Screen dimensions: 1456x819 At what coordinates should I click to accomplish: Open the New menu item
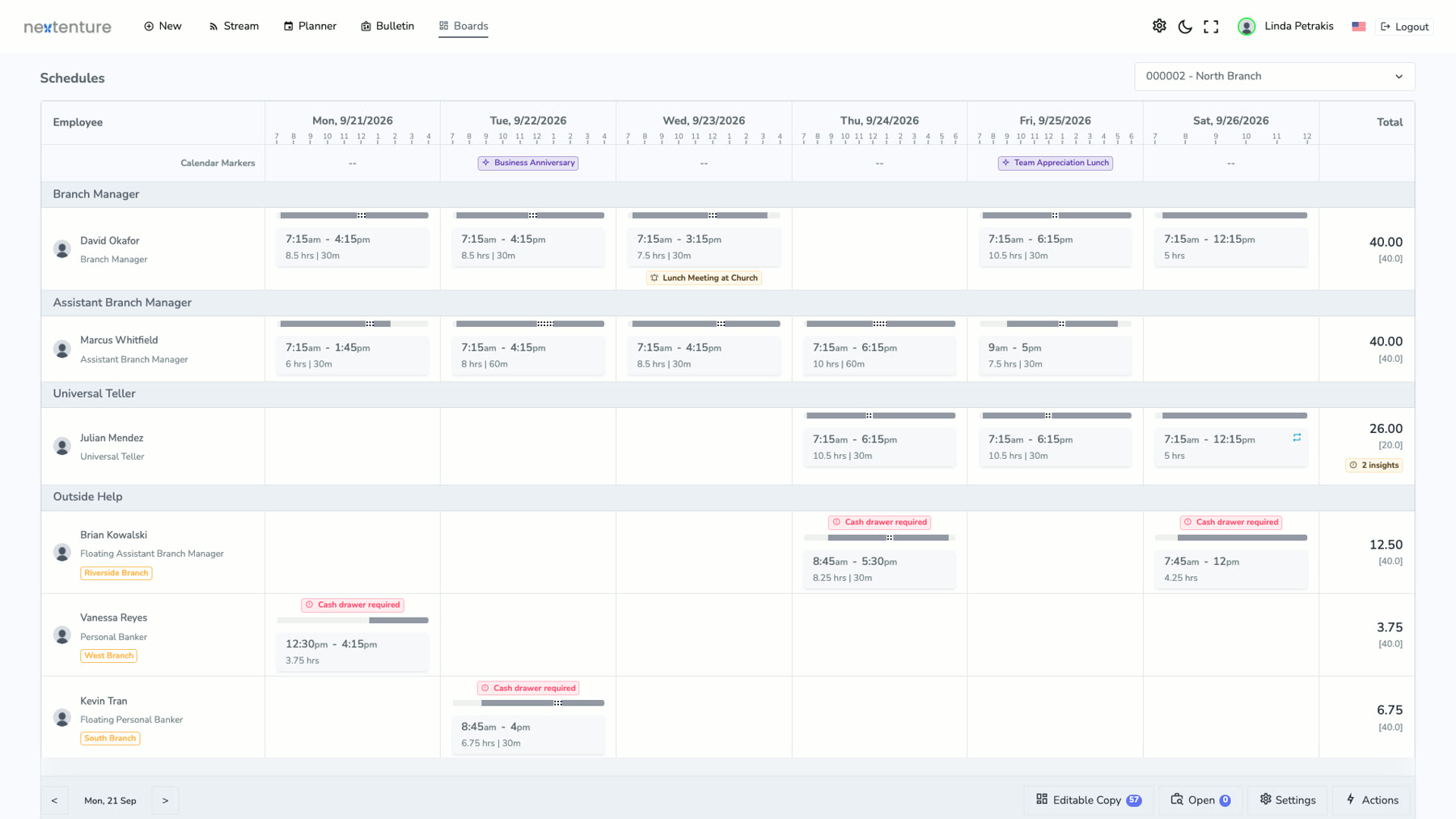(x=163, y=26)
